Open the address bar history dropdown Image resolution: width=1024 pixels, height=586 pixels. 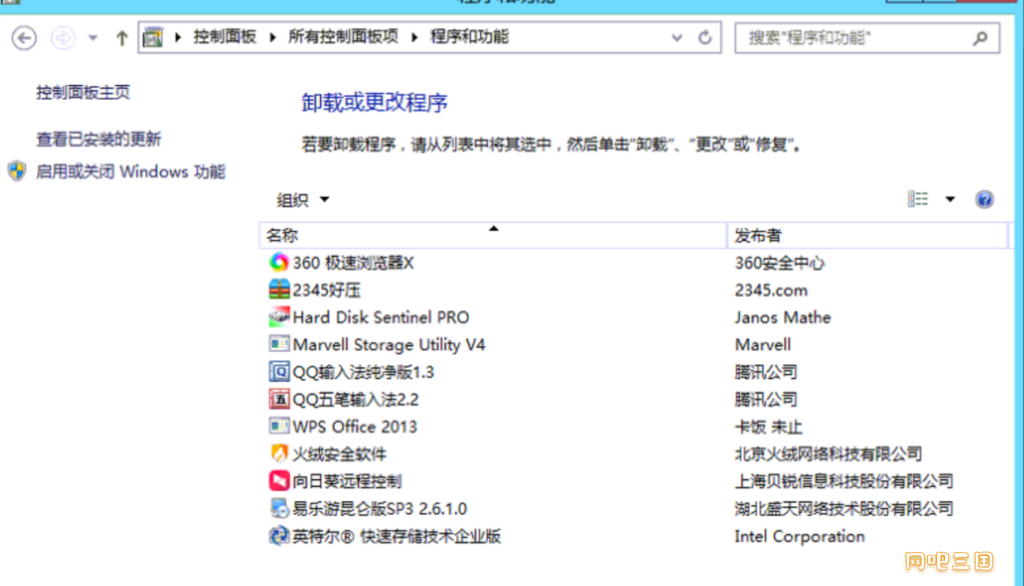677,38
